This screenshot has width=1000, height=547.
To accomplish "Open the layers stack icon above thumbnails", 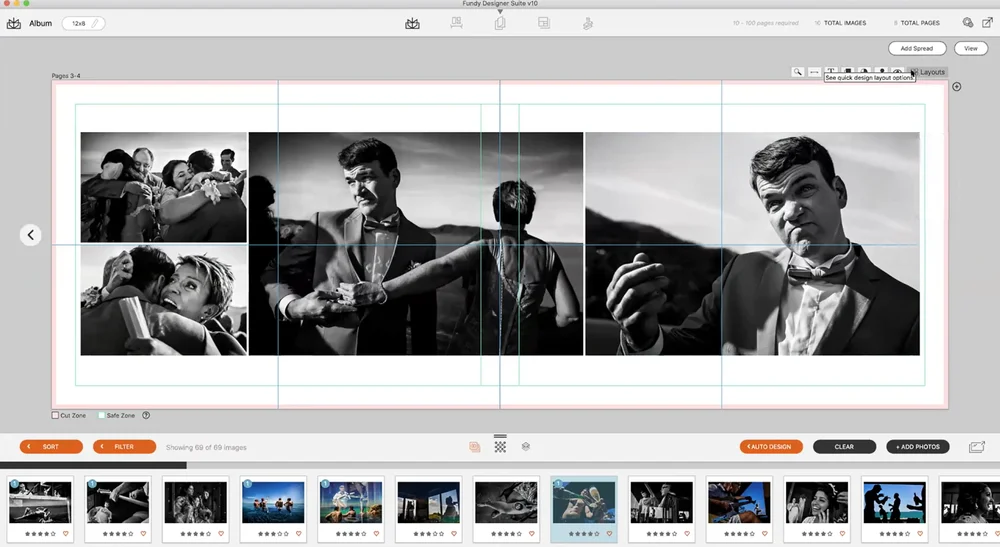I will [x=525, y=446].
